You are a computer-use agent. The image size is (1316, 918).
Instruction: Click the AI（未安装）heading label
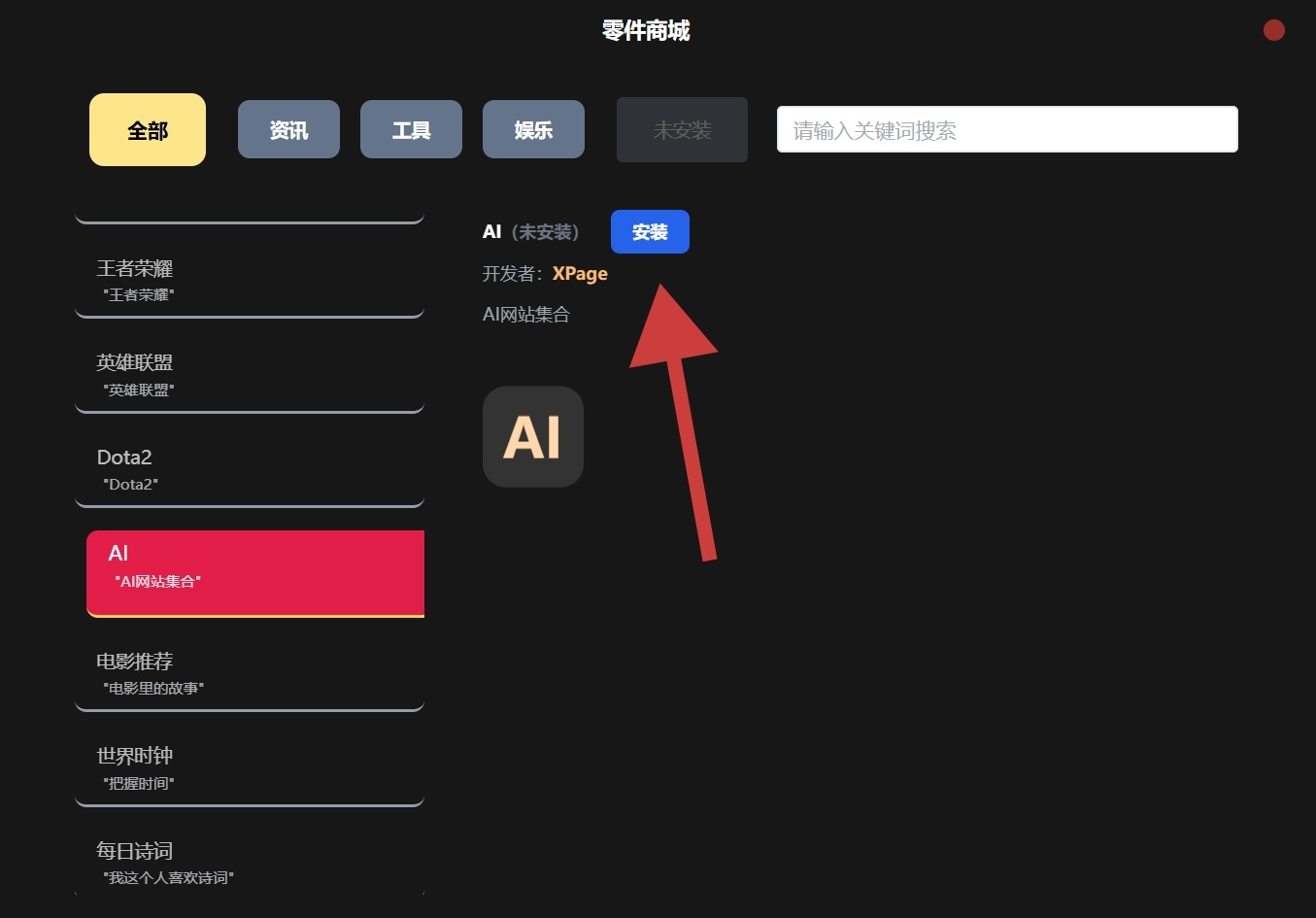[x=532, y=232]
